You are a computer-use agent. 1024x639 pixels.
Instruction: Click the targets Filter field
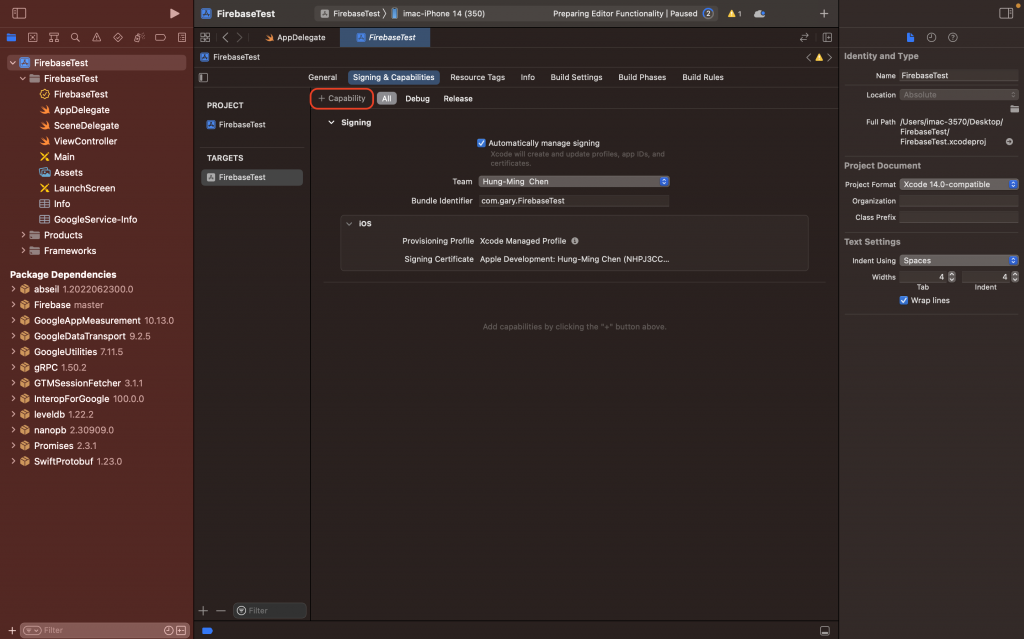pos(270,611)
